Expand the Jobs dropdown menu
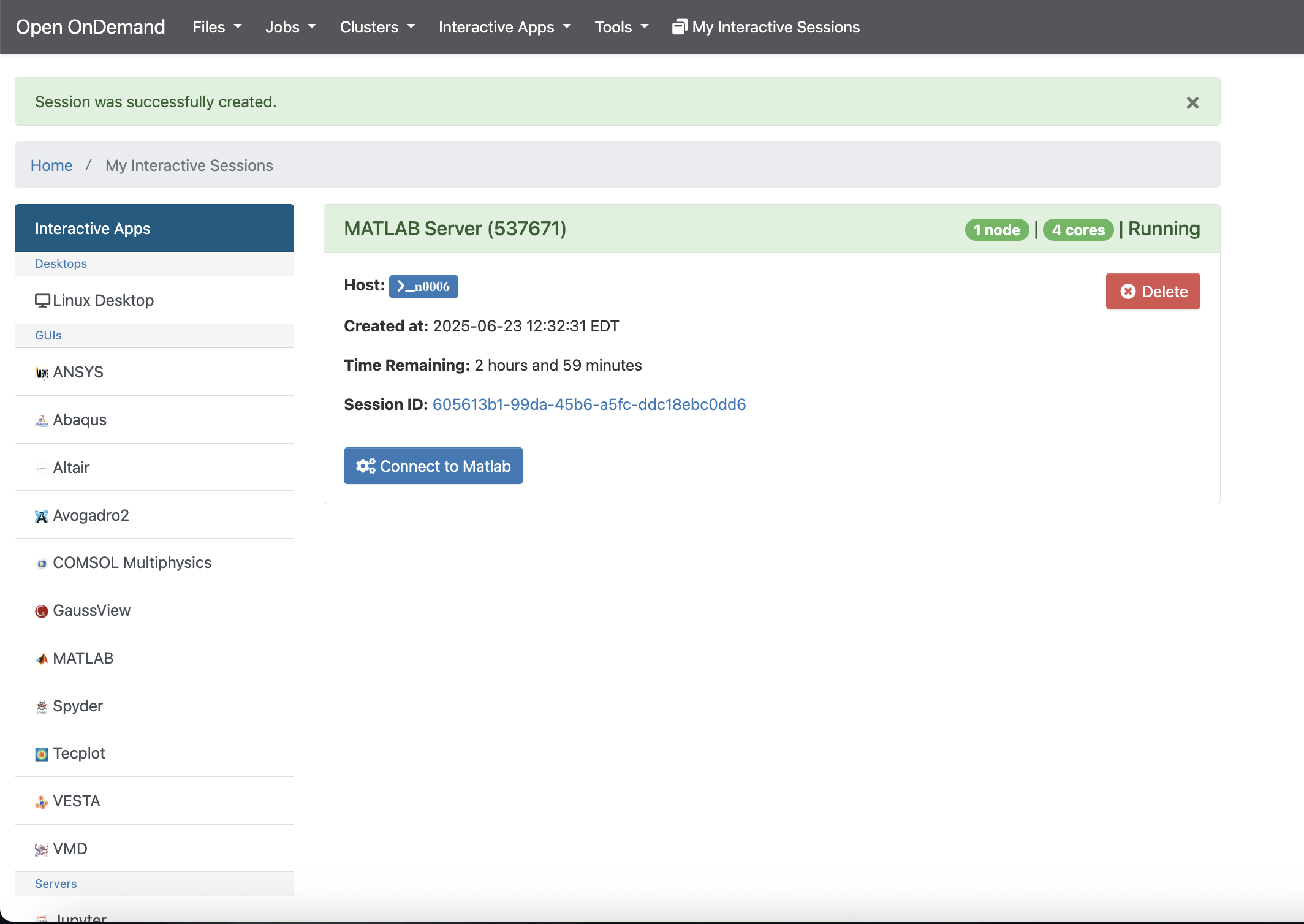Screen dimensions: 1304x924 click(x=290, y=27)
